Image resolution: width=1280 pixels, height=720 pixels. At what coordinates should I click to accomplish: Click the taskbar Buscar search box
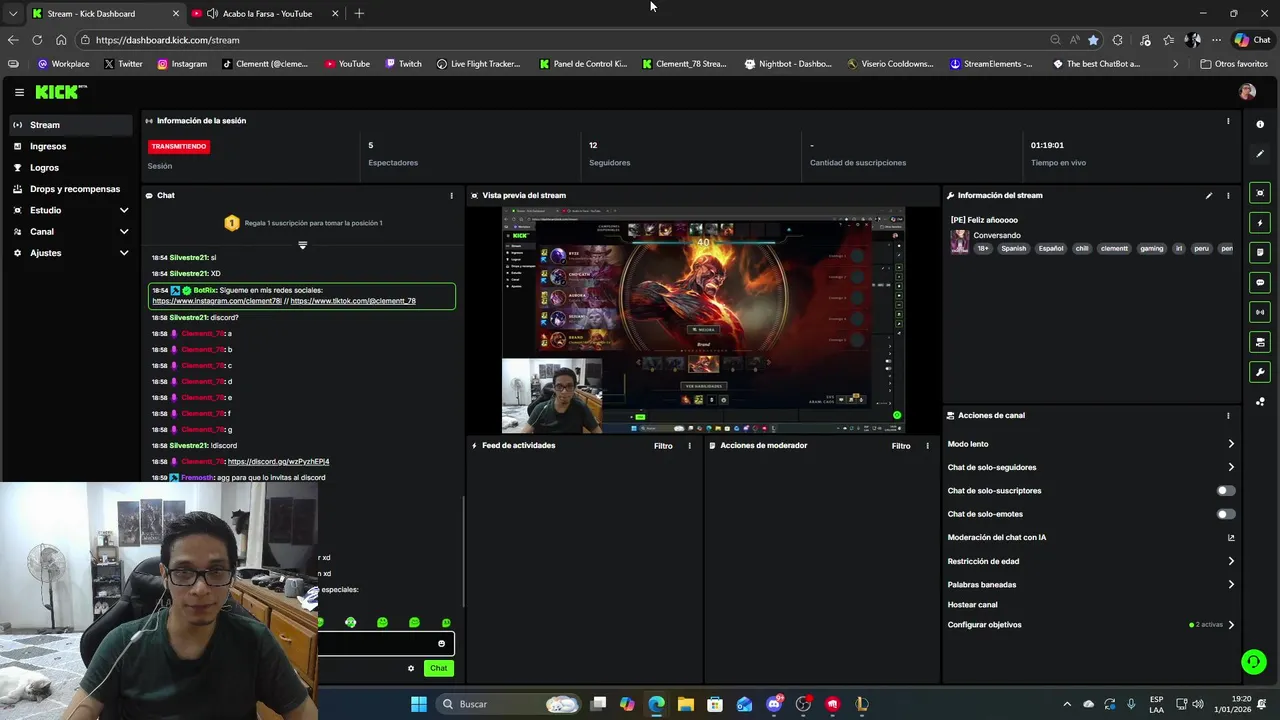tap(510, 704)
